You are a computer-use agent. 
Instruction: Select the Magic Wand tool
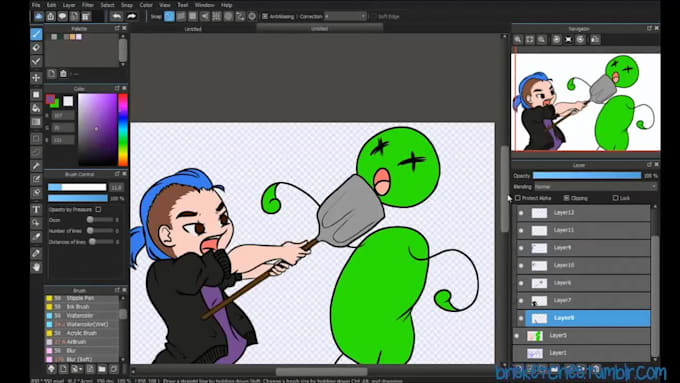click(36, 166)
